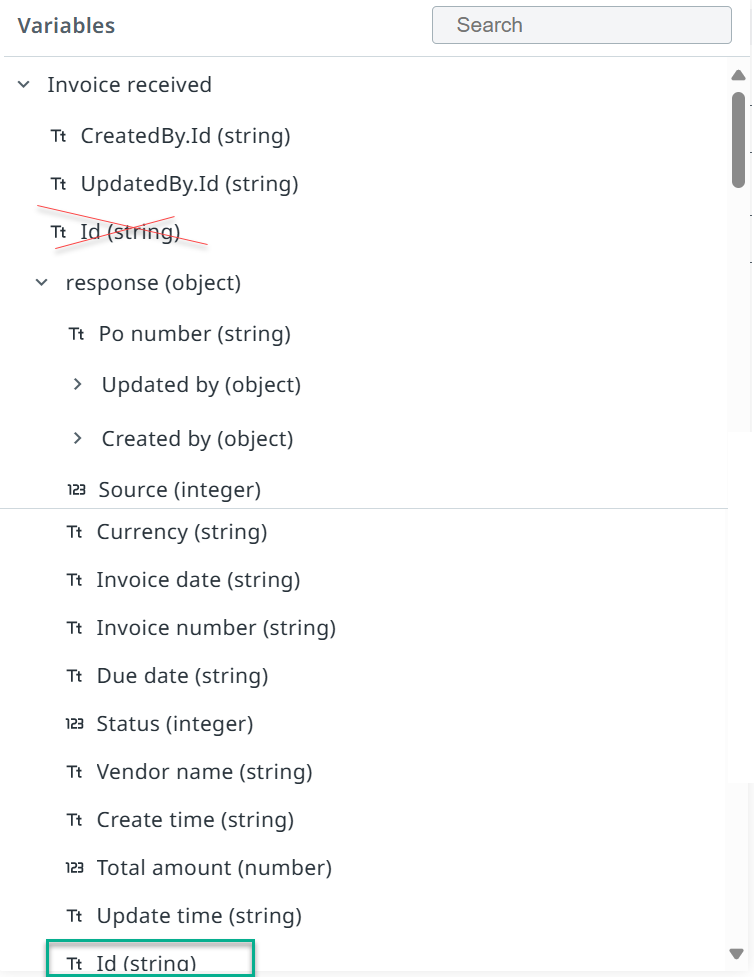Expand the Created by (object) node

coord(77,439)
